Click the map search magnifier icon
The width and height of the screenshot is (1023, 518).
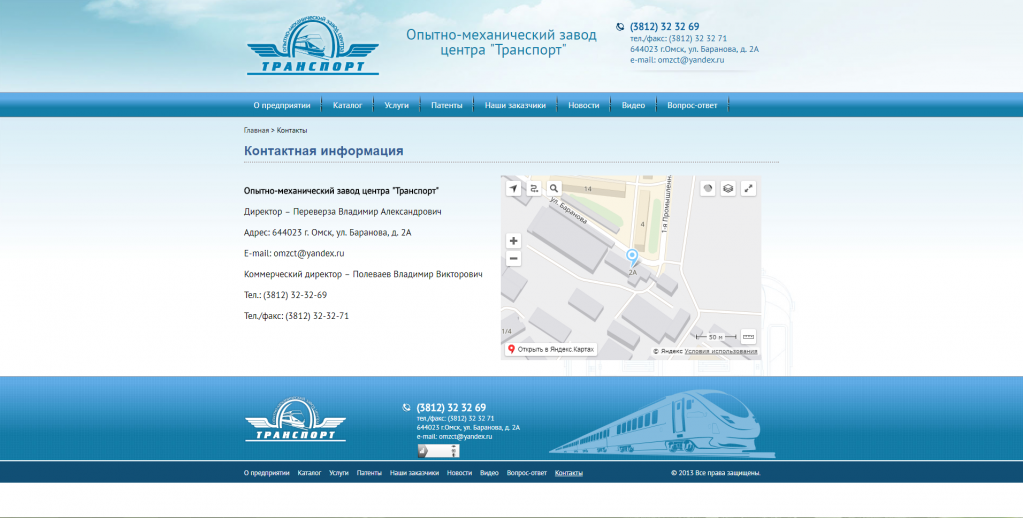pos(554,188)
